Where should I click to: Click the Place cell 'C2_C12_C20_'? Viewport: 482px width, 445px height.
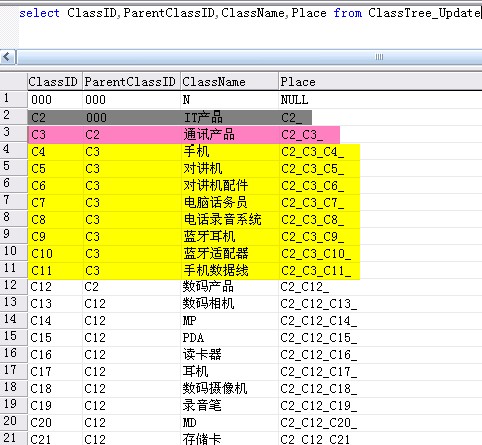click(x=319, y=423)
